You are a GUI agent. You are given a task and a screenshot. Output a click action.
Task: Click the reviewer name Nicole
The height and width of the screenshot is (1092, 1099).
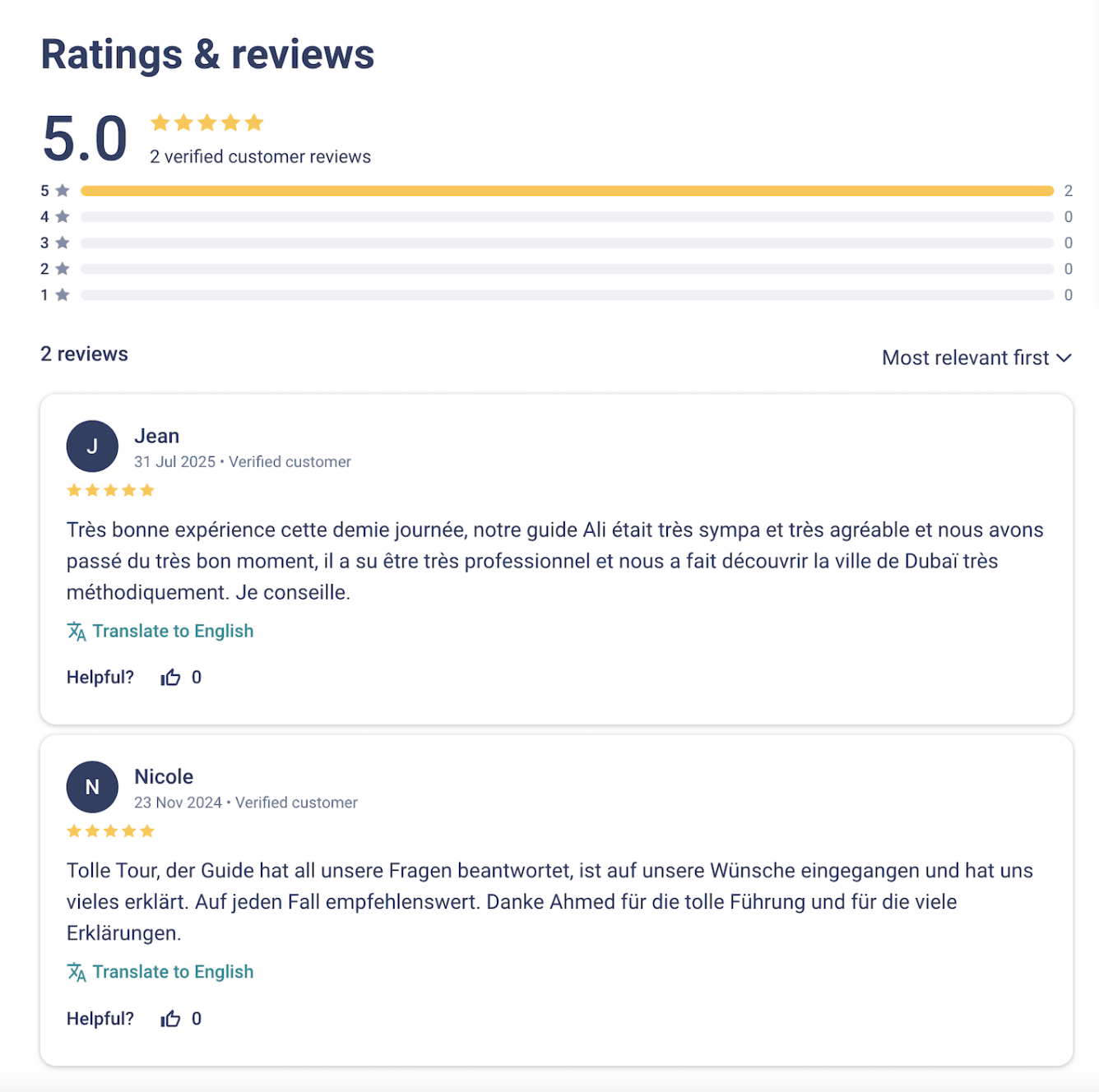tap(164, 776)
